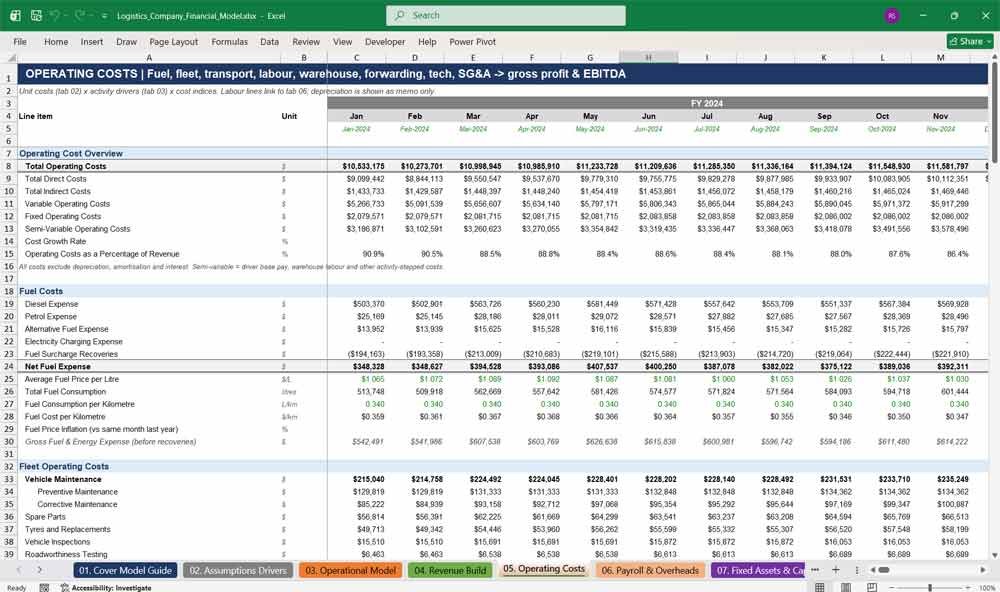The height and width of the screenshot is (592, 1000).
Task: Click the Share button
Action: (970, 41)
